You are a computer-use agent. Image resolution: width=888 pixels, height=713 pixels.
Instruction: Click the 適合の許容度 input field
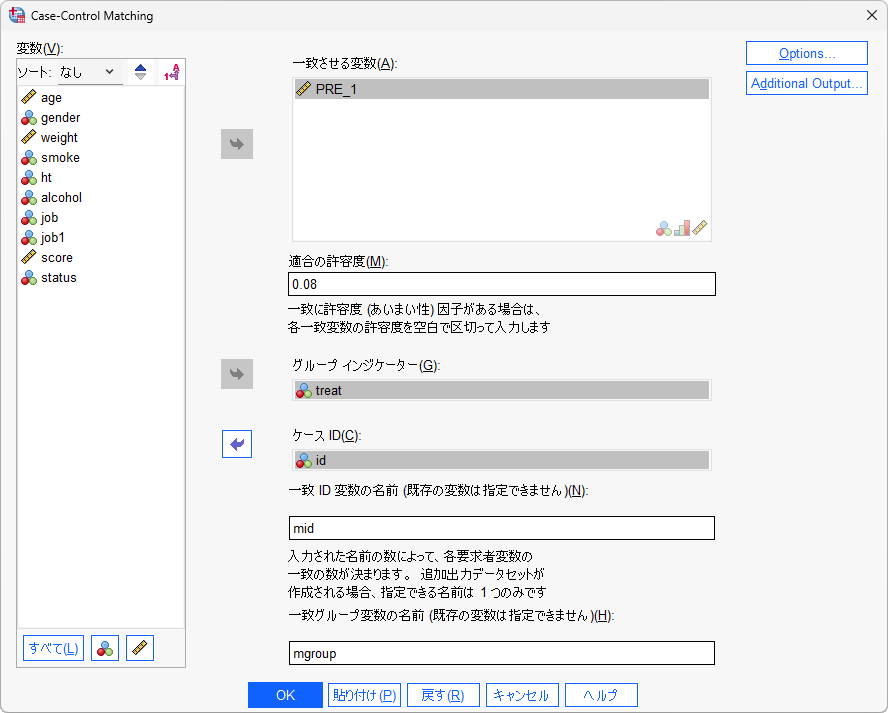(500, 283)
